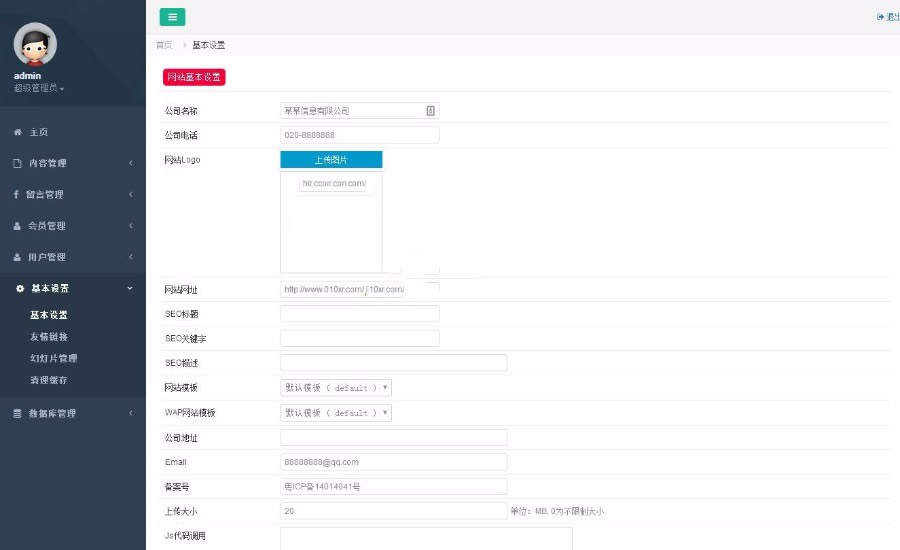Expand the chevron on 会员管理 row
900x550 pixels.
coord(131,226)
